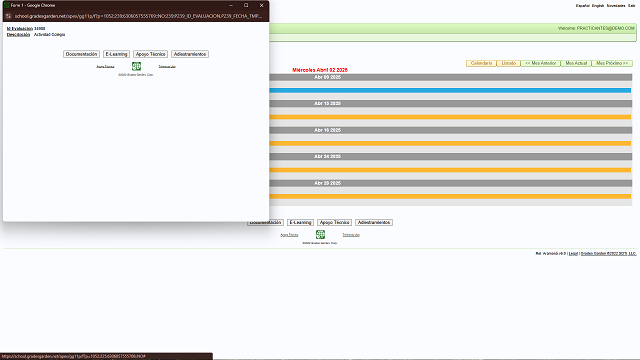Click the red Miércoles Abril 02 2025 date

[x=320, y=70]
